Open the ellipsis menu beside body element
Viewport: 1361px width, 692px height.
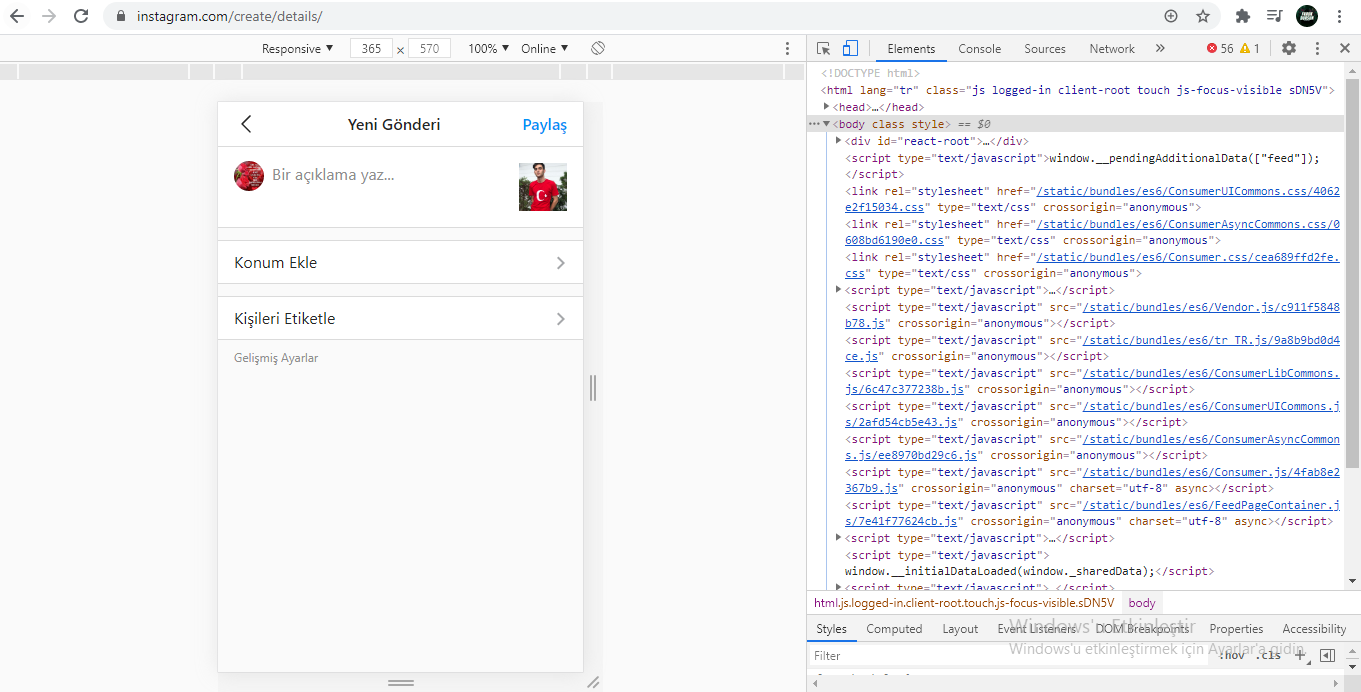click(x=814, y=124)
